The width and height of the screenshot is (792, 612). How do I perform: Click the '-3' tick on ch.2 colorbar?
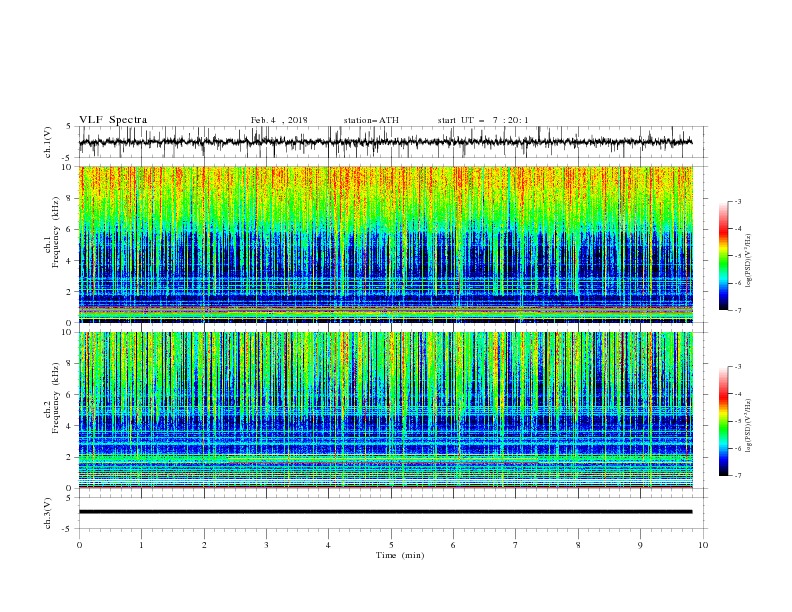[737, 367]
